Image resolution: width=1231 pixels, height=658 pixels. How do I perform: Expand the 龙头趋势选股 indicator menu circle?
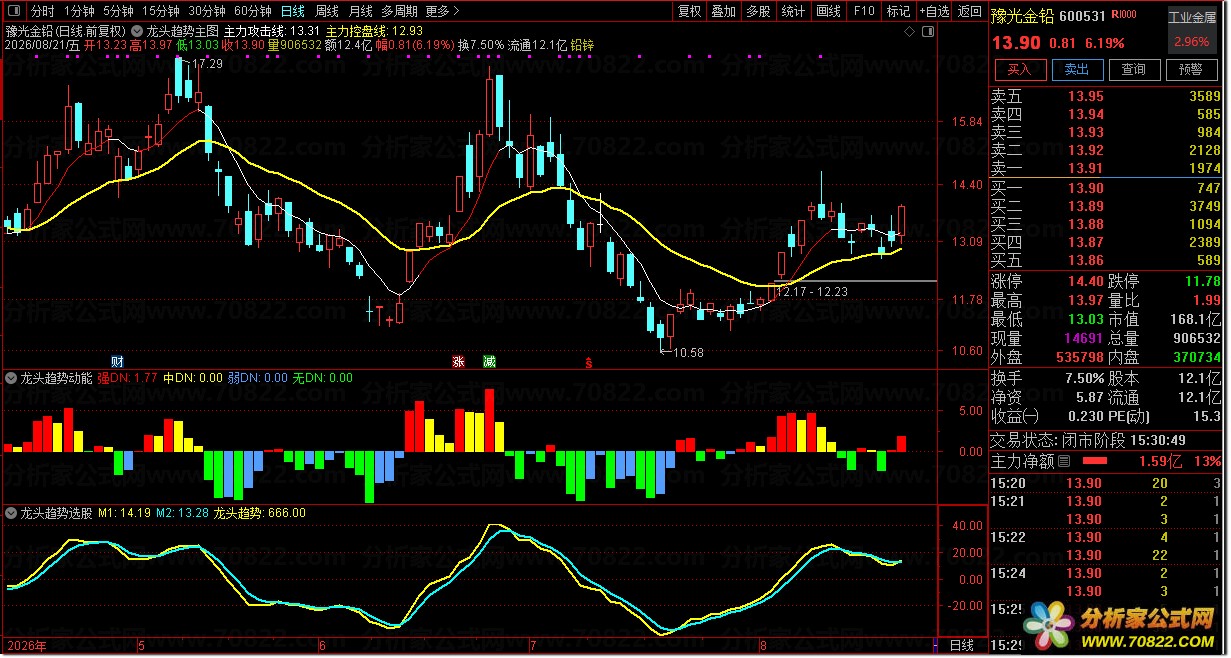pyautogui.click(x=11, y=512)
